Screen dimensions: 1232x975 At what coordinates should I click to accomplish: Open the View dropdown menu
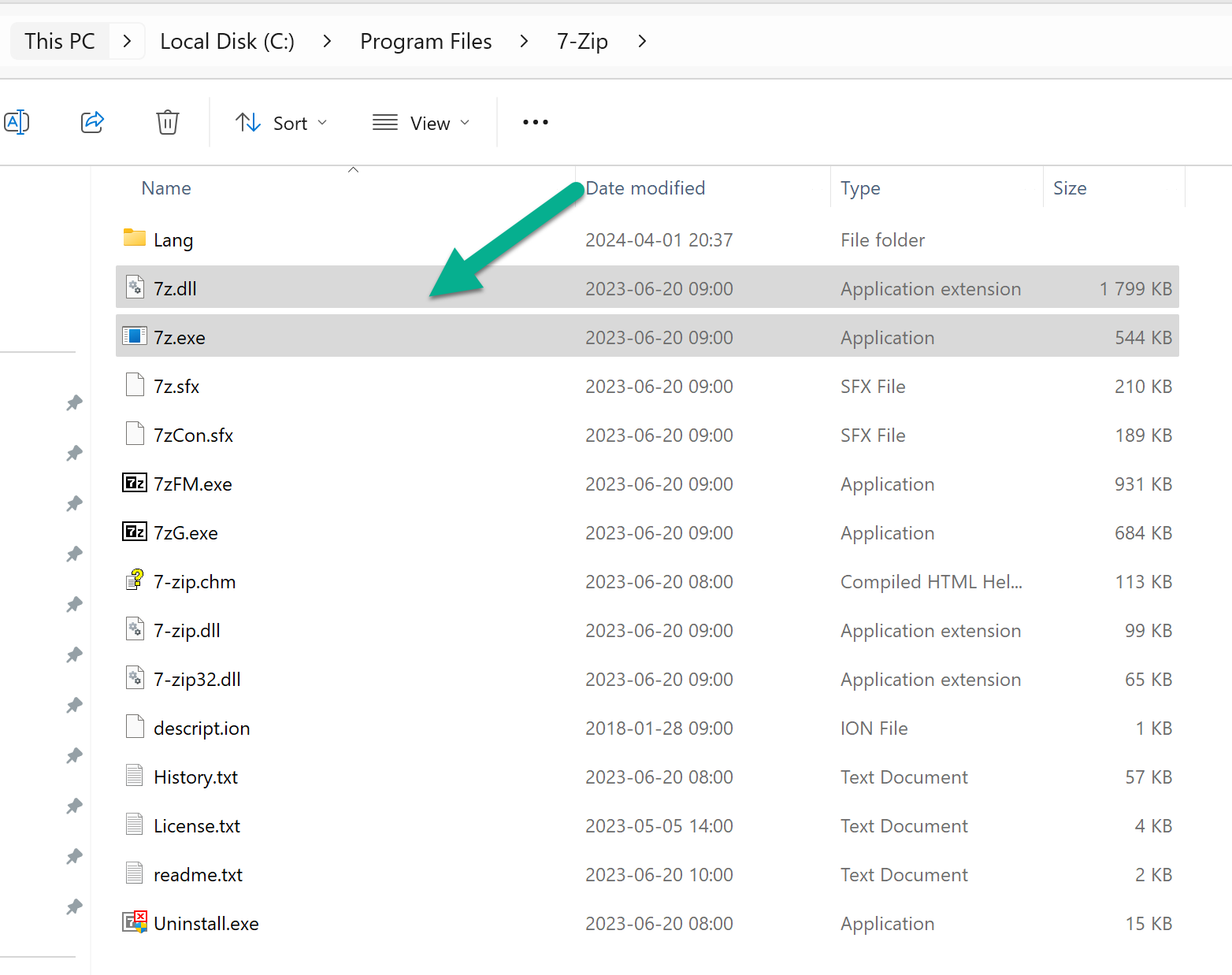421,124
